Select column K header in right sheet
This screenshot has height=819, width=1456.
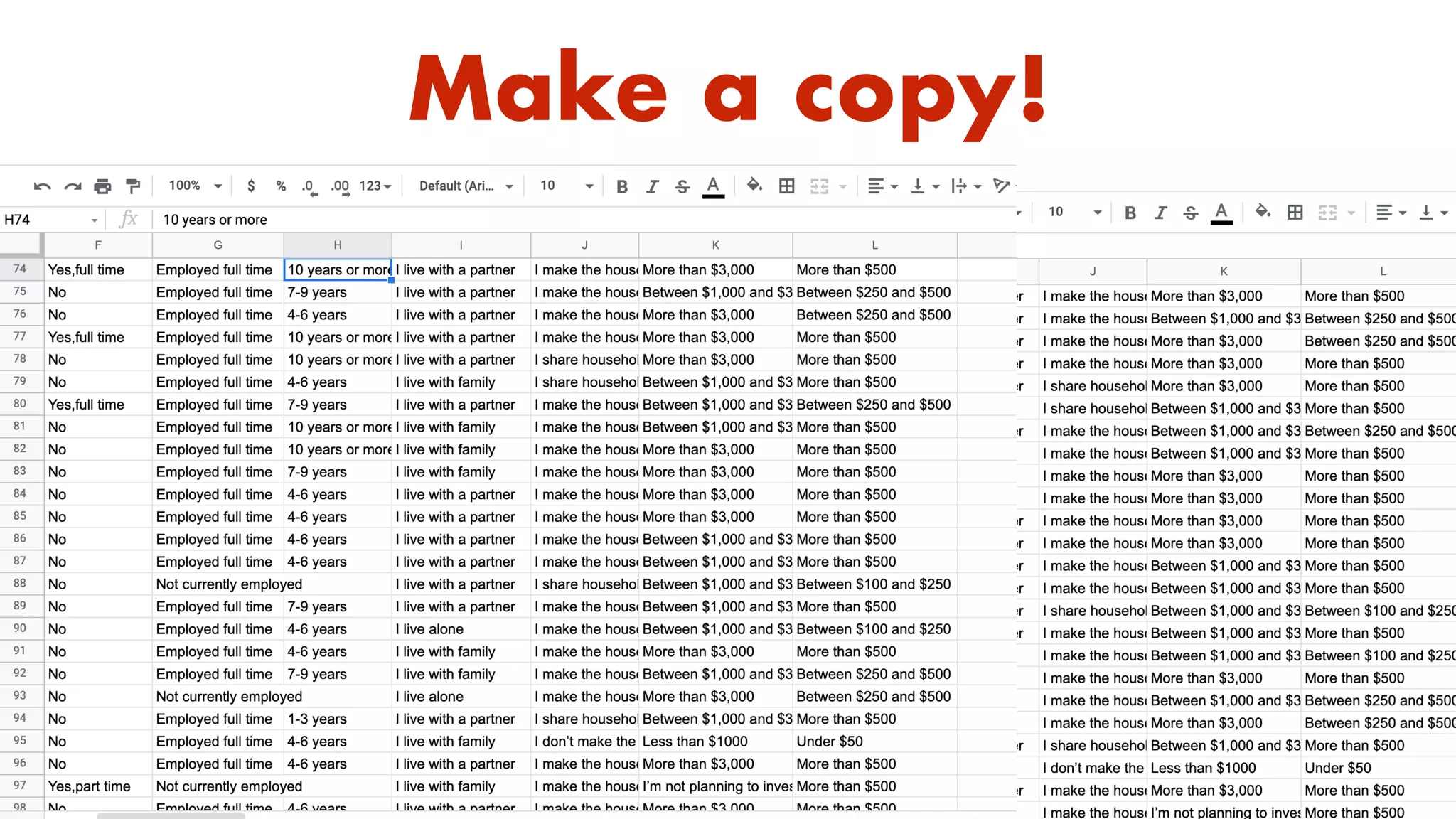(1224, 272)
